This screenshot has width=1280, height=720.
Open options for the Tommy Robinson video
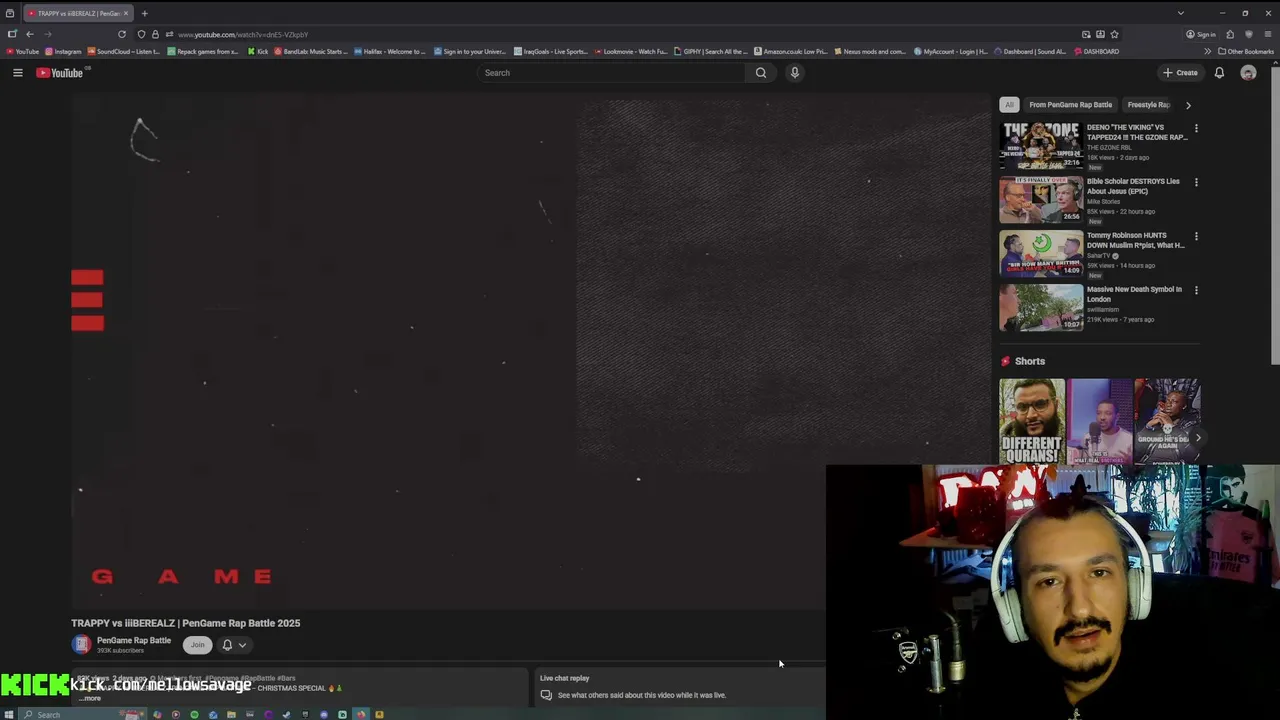point(1196,236)
